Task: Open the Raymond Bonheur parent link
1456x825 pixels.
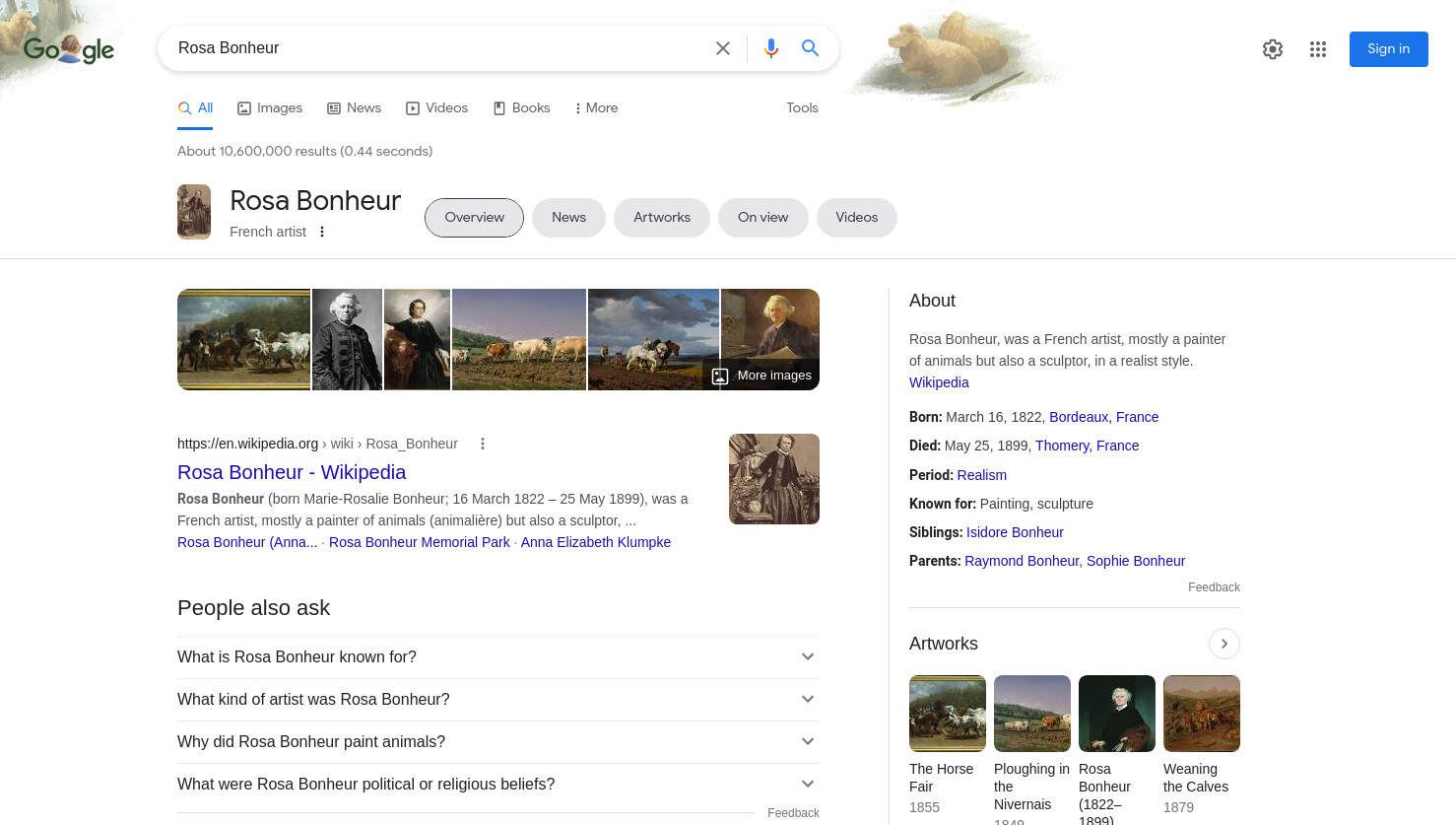Action: tap(1022, 561)
